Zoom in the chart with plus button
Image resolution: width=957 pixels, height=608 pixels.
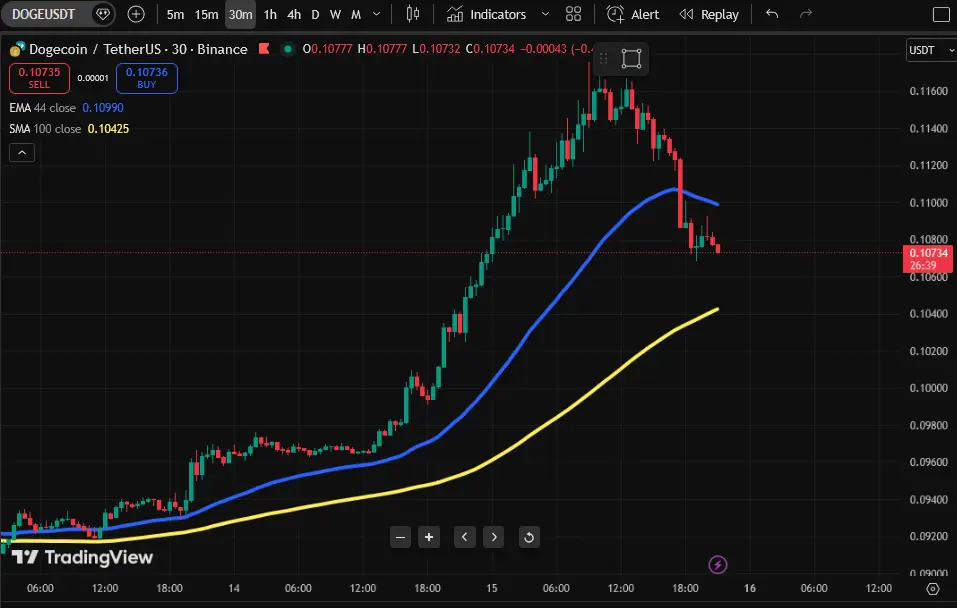[x=429, y=537]
